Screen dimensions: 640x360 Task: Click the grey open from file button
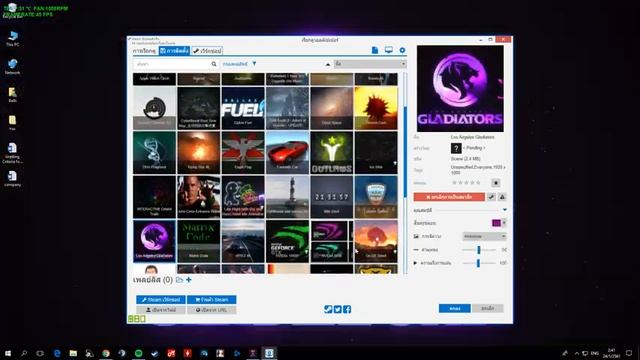(161, 310)
